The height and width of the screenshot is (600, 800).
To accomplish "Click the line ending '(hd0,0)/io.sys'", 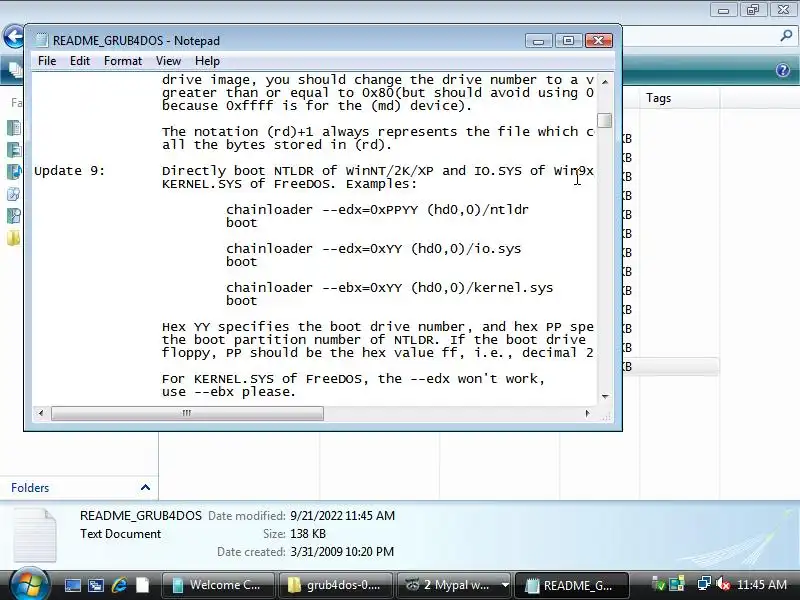I will (x=373, y=249).
